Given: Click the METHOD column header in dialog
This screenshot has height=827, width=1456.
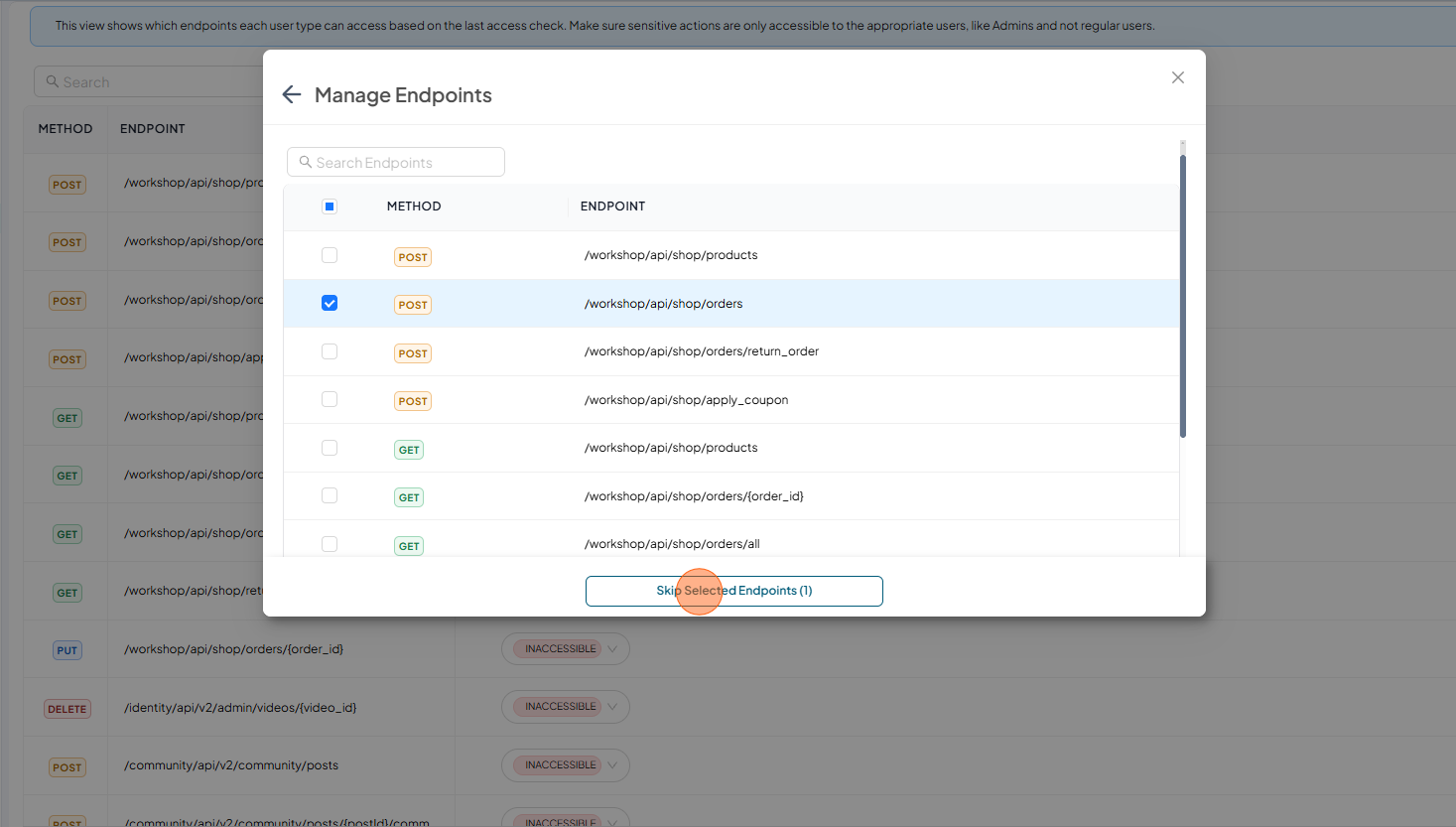Looking at the screenshot, I should [x=414, y=207].
